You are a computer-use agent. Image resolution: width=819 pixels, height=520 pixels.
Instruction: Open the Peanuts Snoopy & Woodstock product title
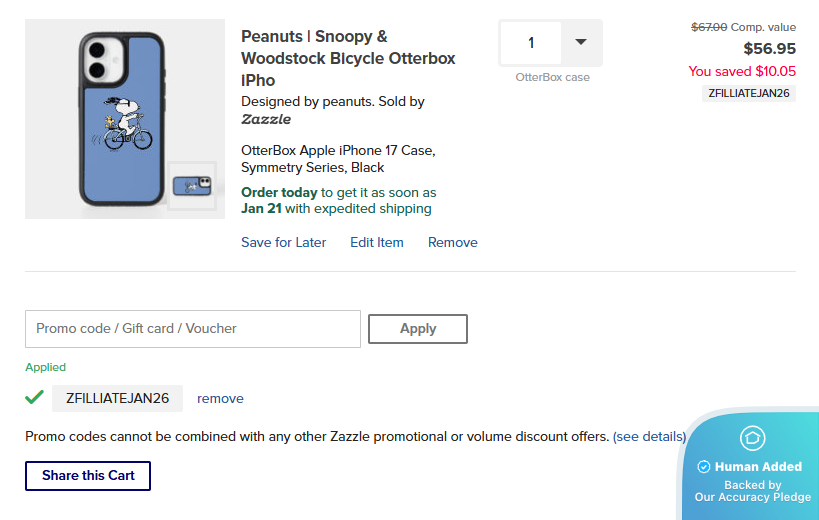tap(348, 58)
